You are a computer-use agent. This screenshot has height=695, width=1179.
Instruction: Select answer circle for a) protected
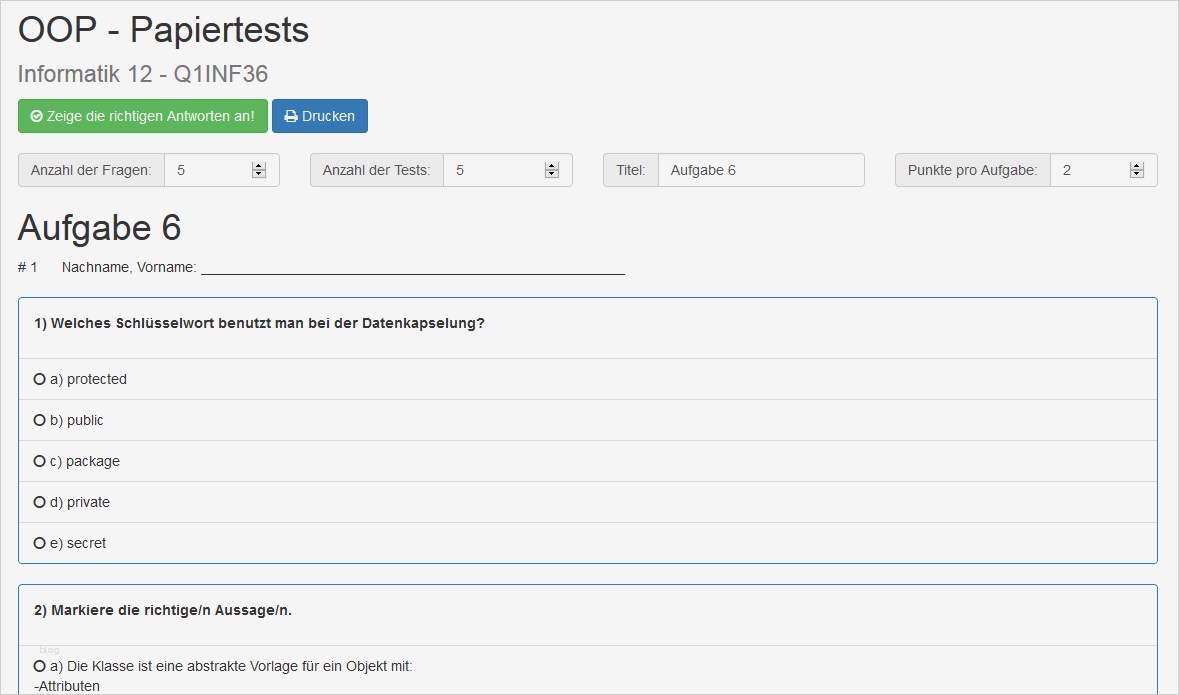click(40, 379)
